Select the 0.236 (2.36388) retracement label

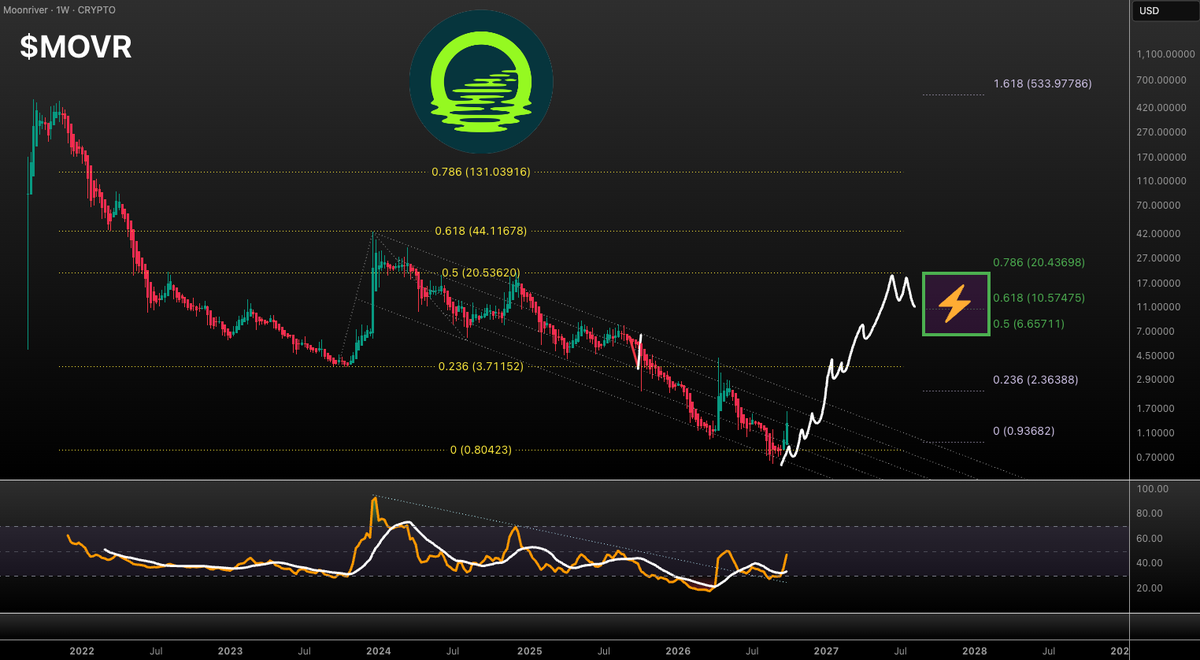point(1036,380)
